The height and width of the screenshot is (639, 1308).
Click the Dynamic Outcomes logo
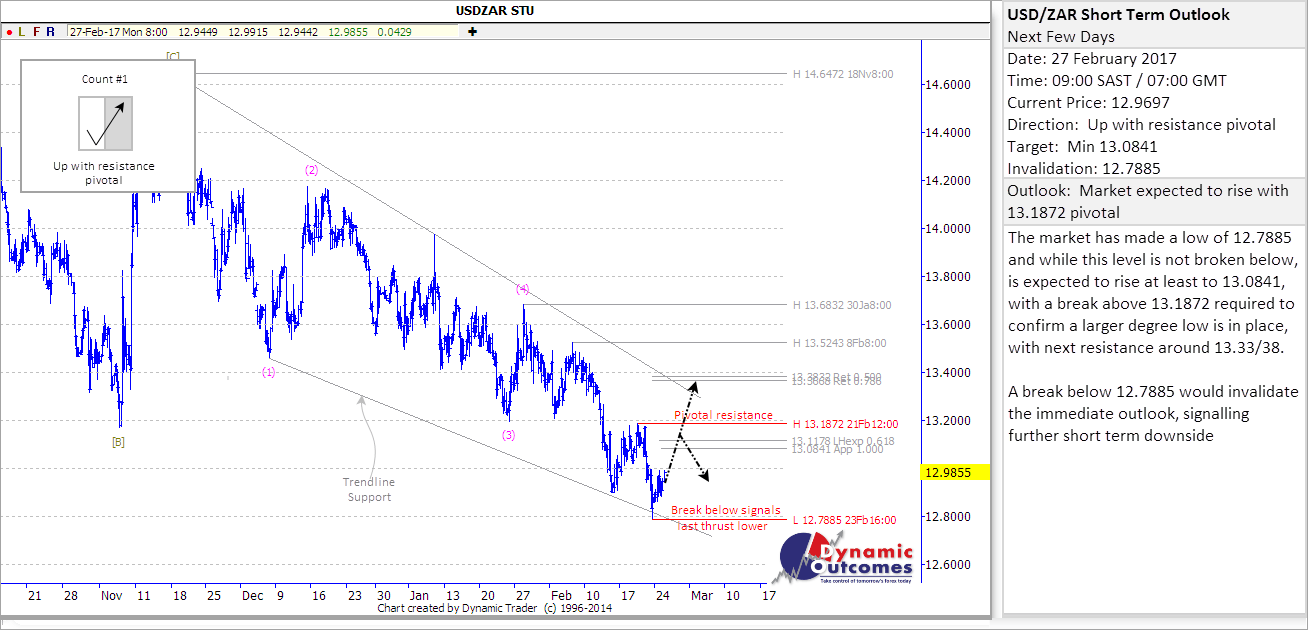[845, 558]
